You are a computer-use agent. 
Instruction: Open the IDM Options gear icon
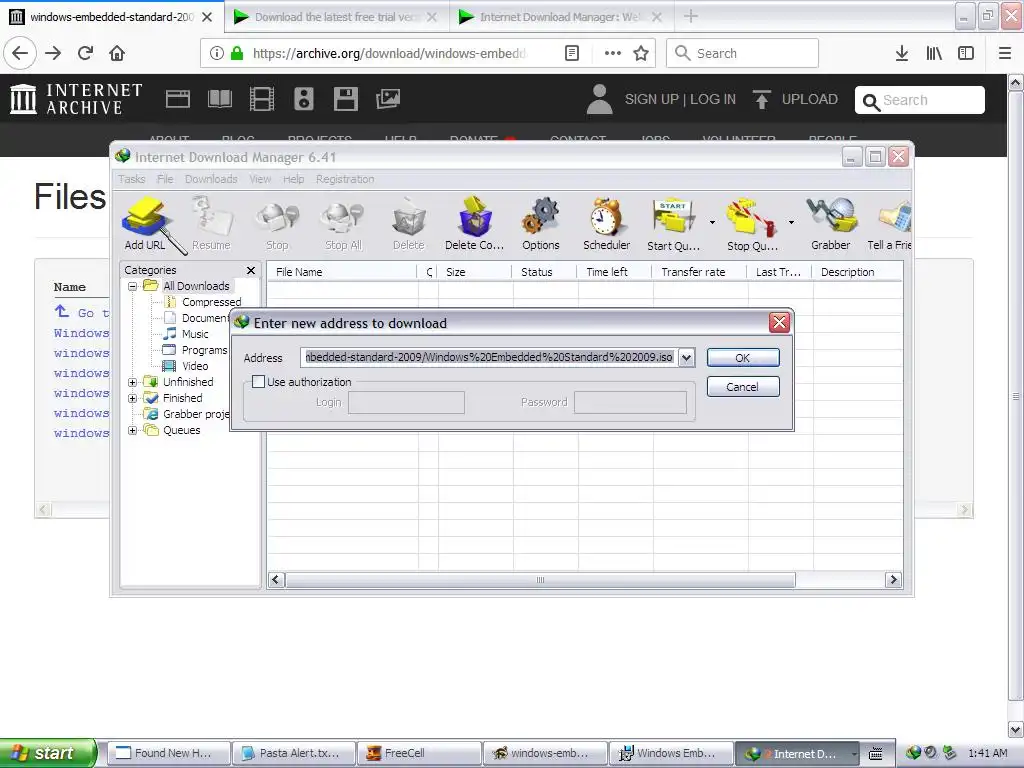pyautogui.click(x=541, y=224)
